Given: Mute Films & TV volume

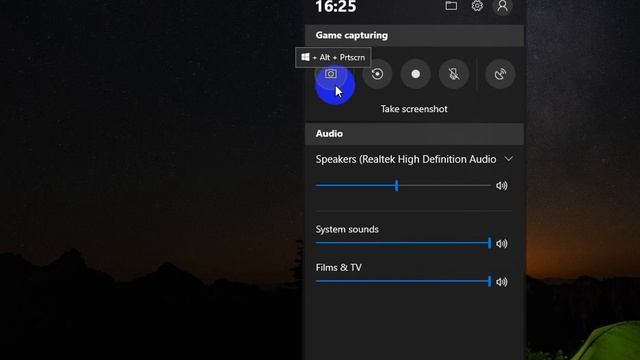Looking at the screenshot, I should (x=502, y=282).
